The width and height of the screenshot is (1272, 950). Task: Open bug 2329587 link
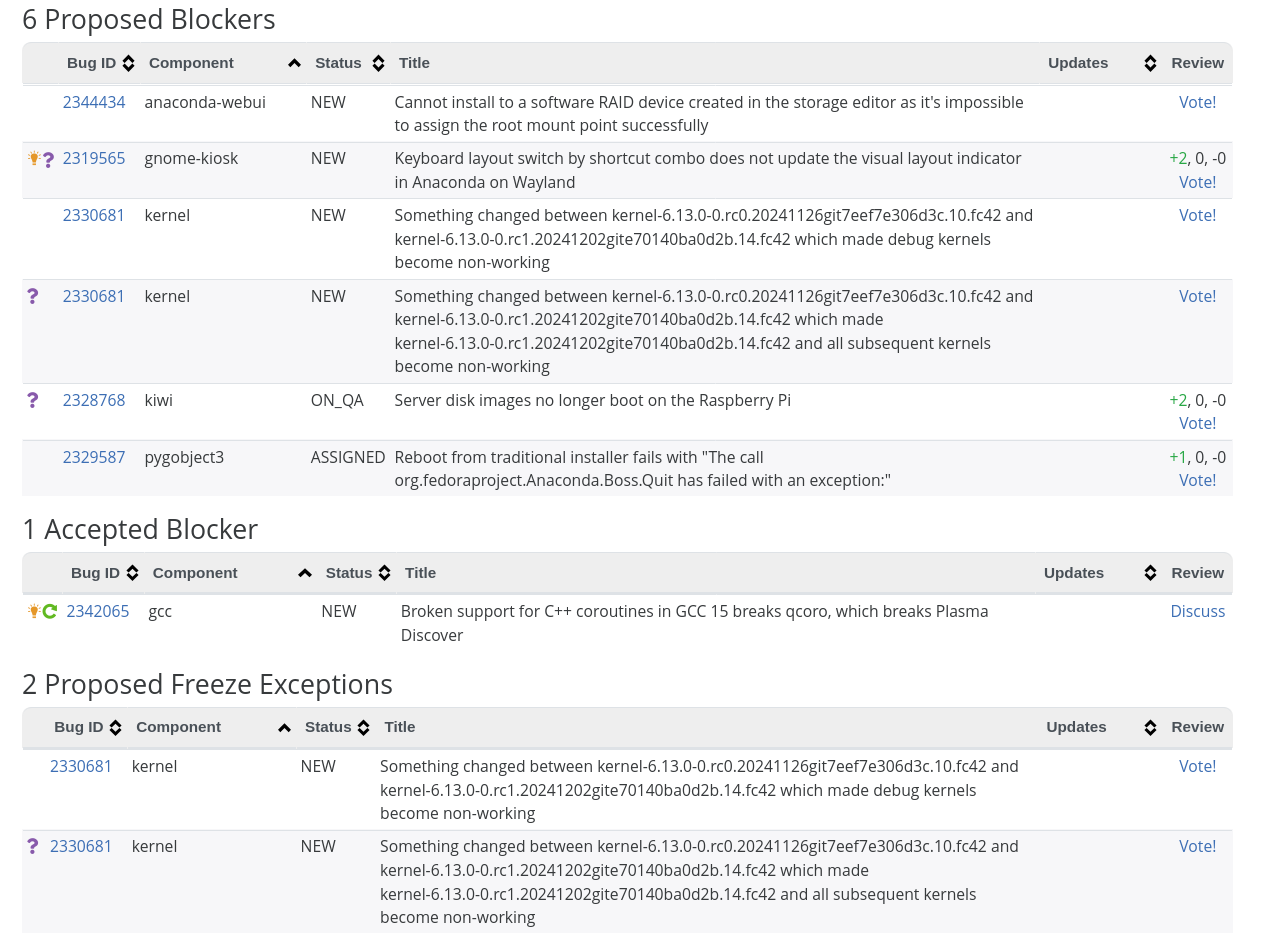tap(94, 457)
